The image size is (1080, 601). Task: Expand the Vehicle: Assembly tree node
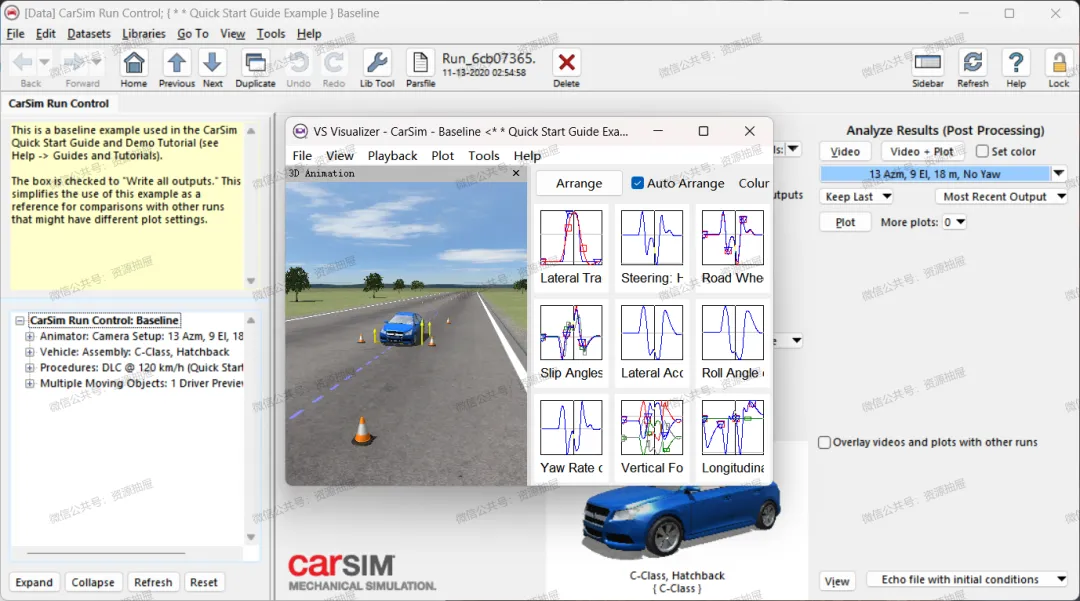point(30,352)
